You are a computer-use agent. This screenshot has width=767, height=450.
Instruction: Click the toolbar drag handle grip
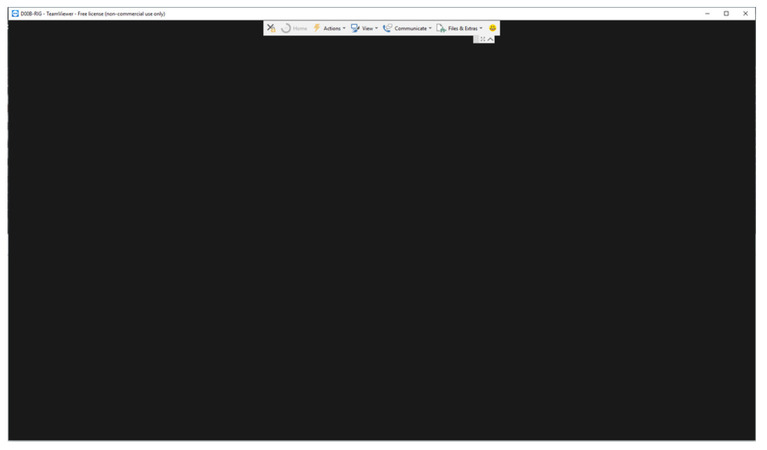pos(476,39)
